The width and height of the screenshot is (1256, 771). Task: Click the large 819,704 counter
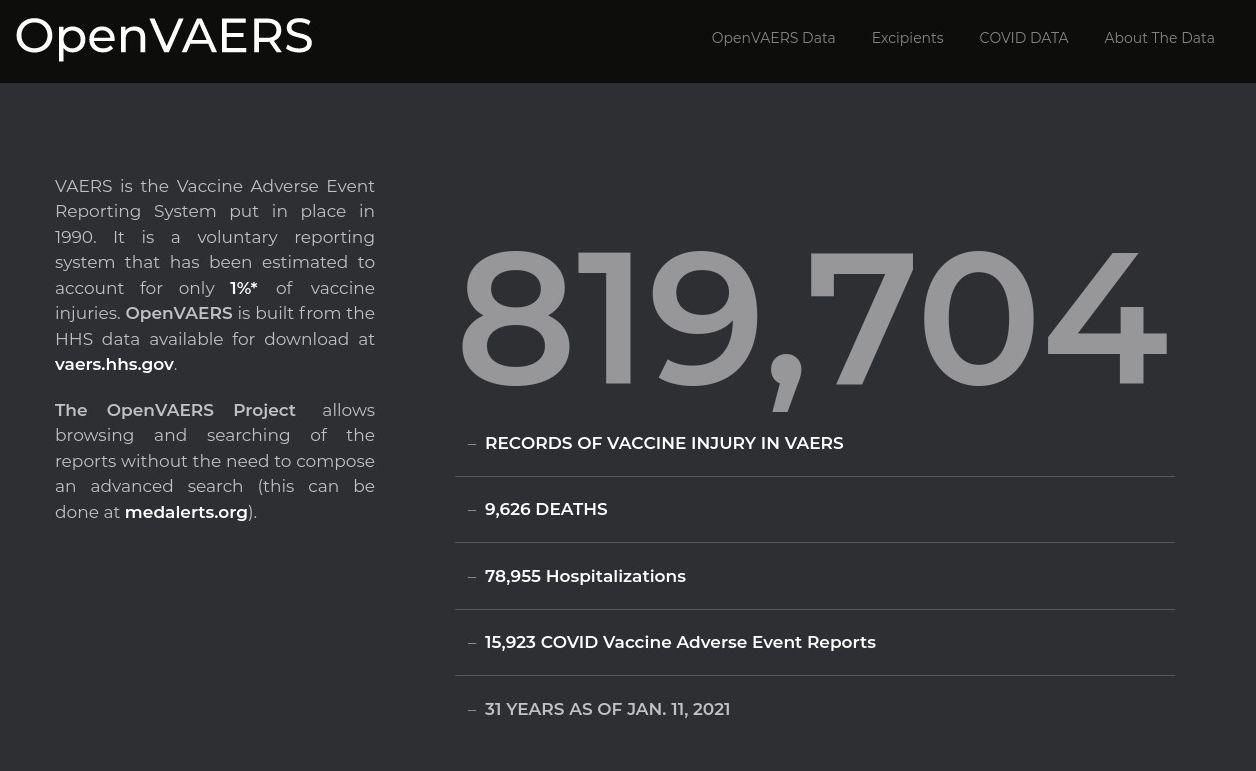click(x=812, y=320)
